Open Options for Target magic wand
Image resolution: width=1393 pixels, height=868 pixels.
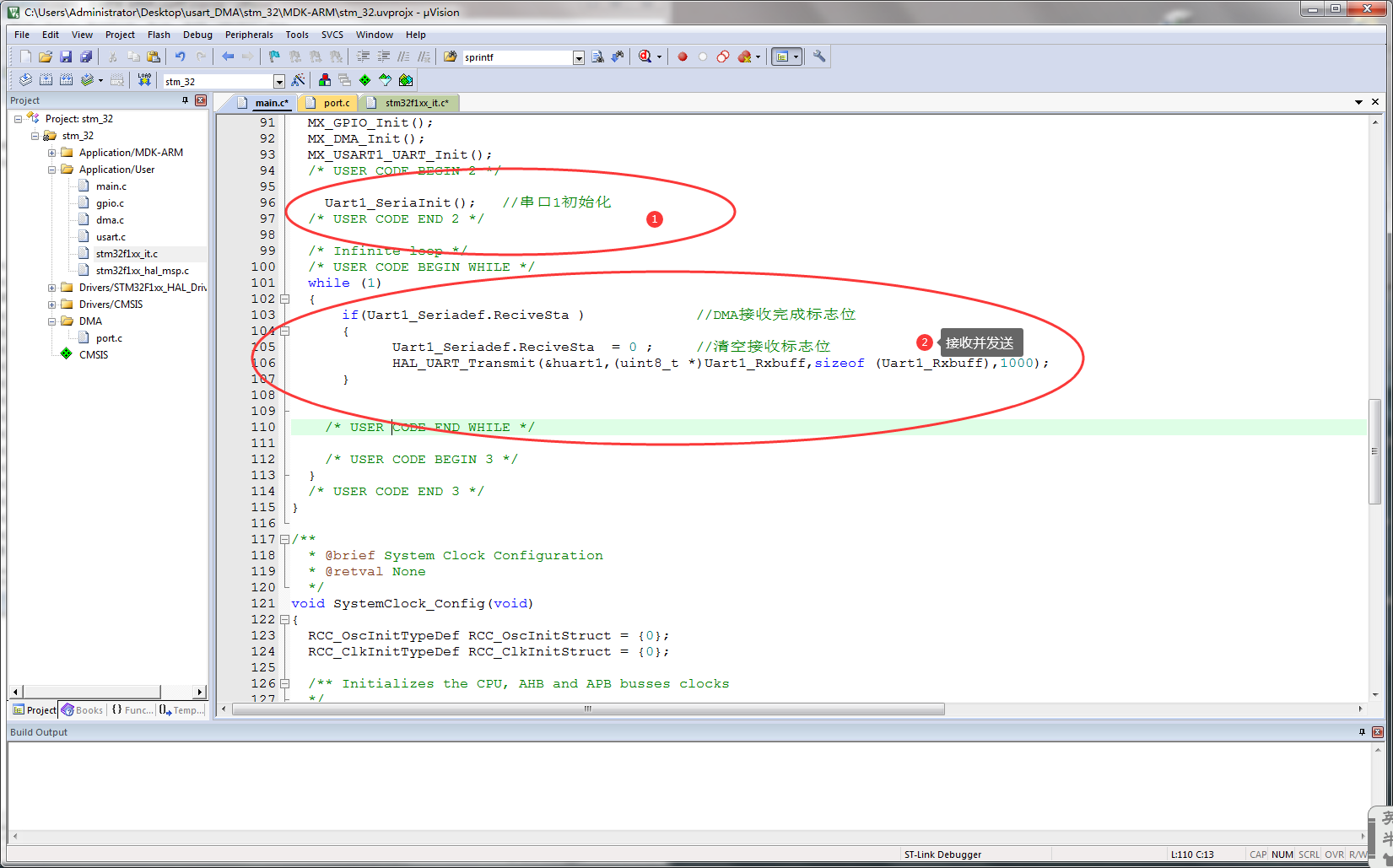pyautogui.click(x=298, y=80)
